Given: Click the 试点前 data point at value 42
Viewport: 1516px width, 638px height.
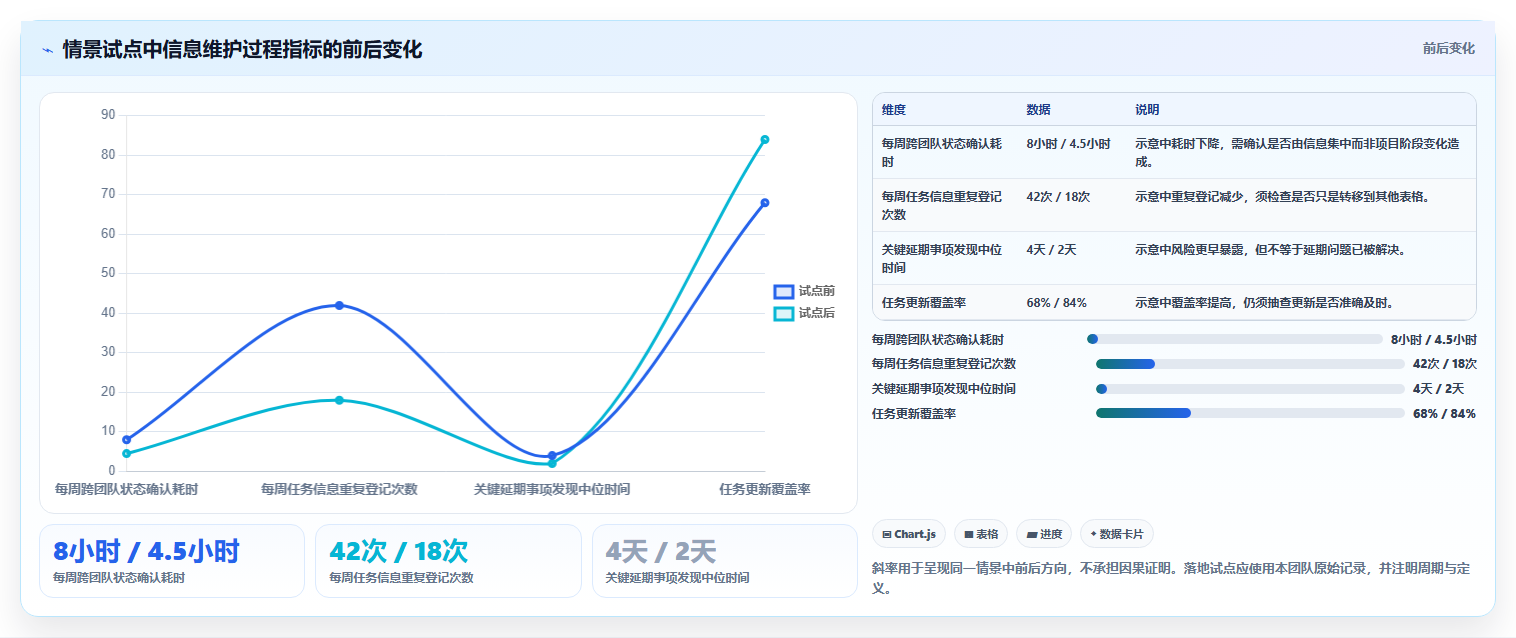Looking at the screenshot, I should (339, 305).
